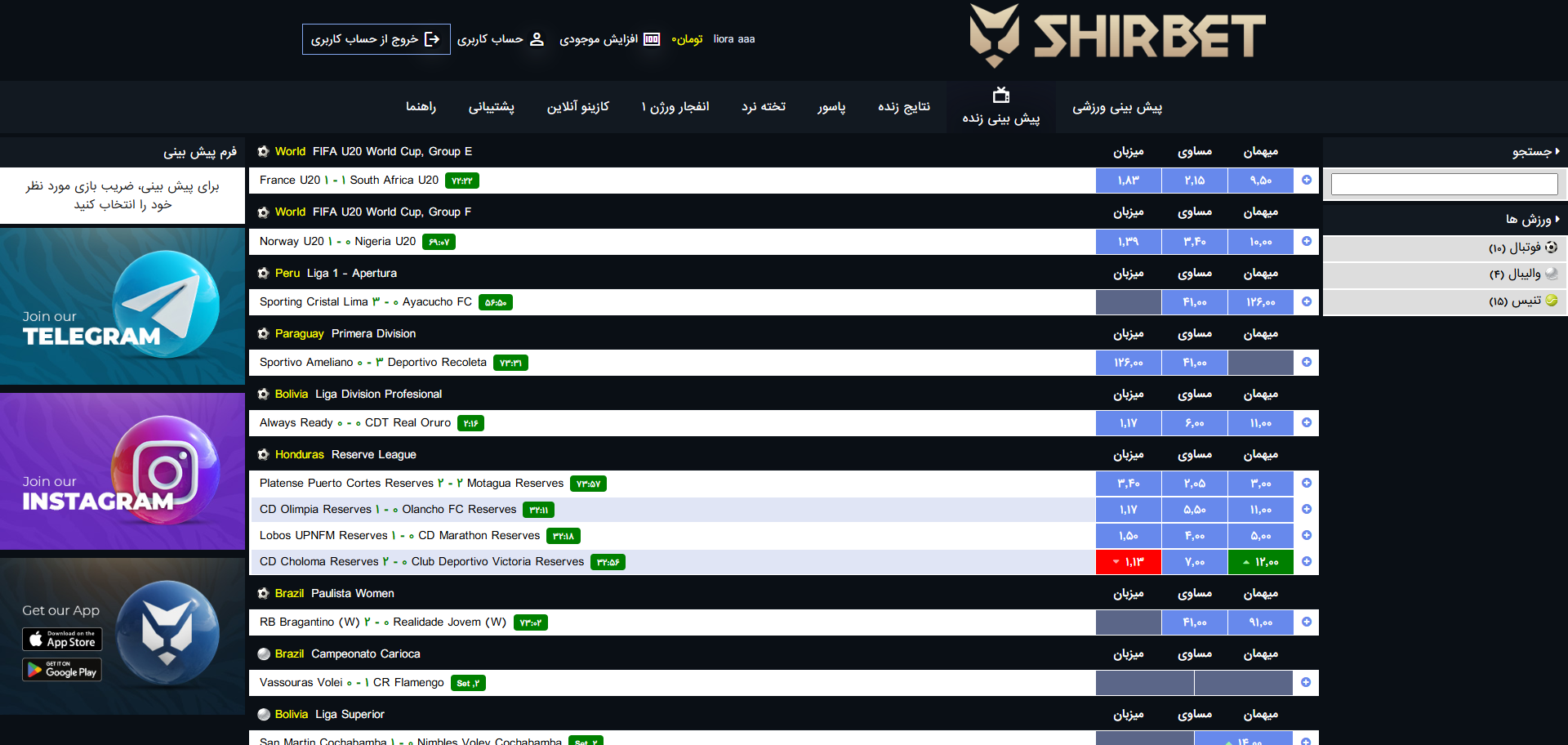Open the Join our Telegram banner
The height and width of the screenshot is (745, 1568).
[122, 306]
